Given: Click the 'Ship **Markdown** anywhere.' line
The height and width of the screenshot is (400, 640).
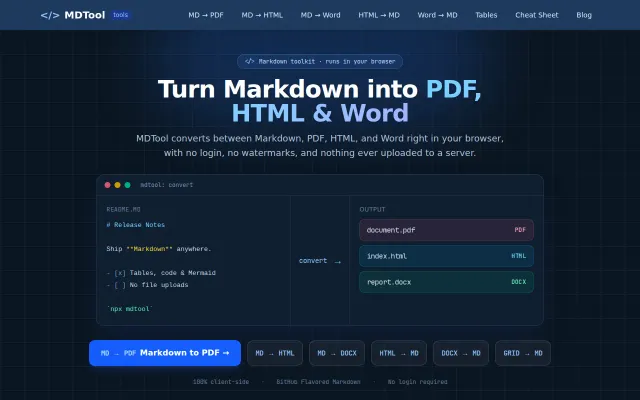Looking at the screenshot, I should (x=159, y=249).
